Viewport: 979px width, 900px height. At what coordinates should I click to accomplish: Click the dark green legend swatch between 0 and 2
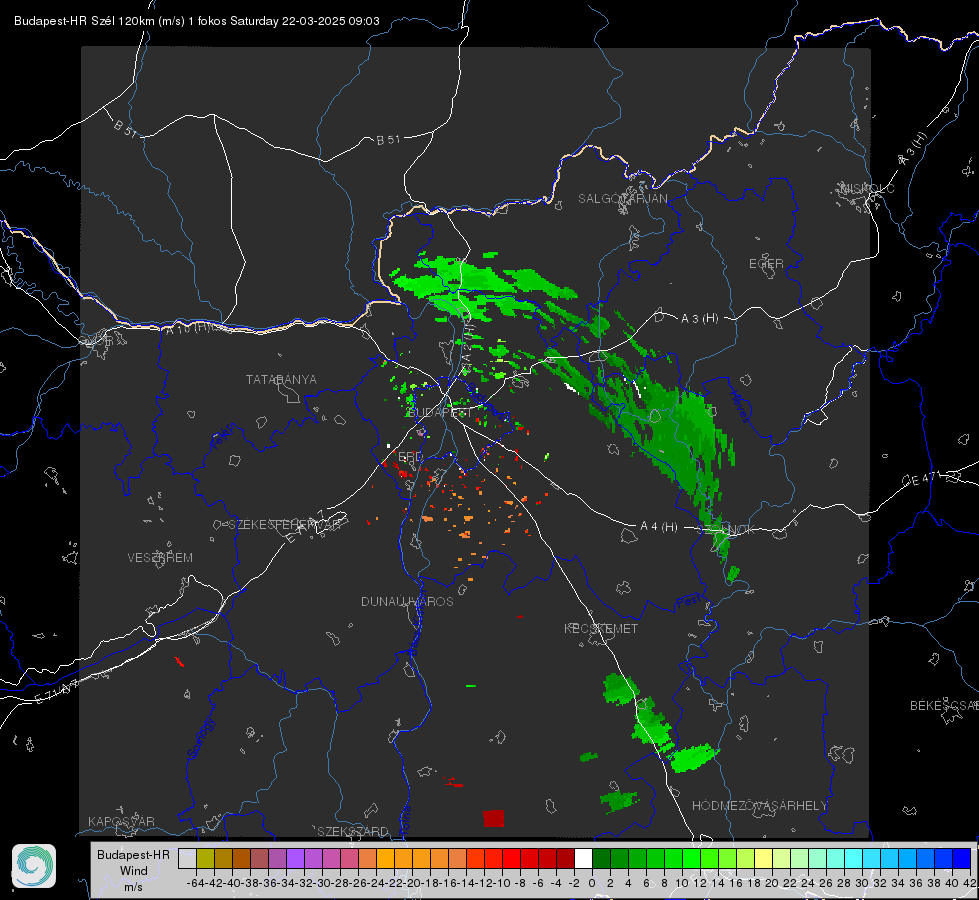point(601,858)
